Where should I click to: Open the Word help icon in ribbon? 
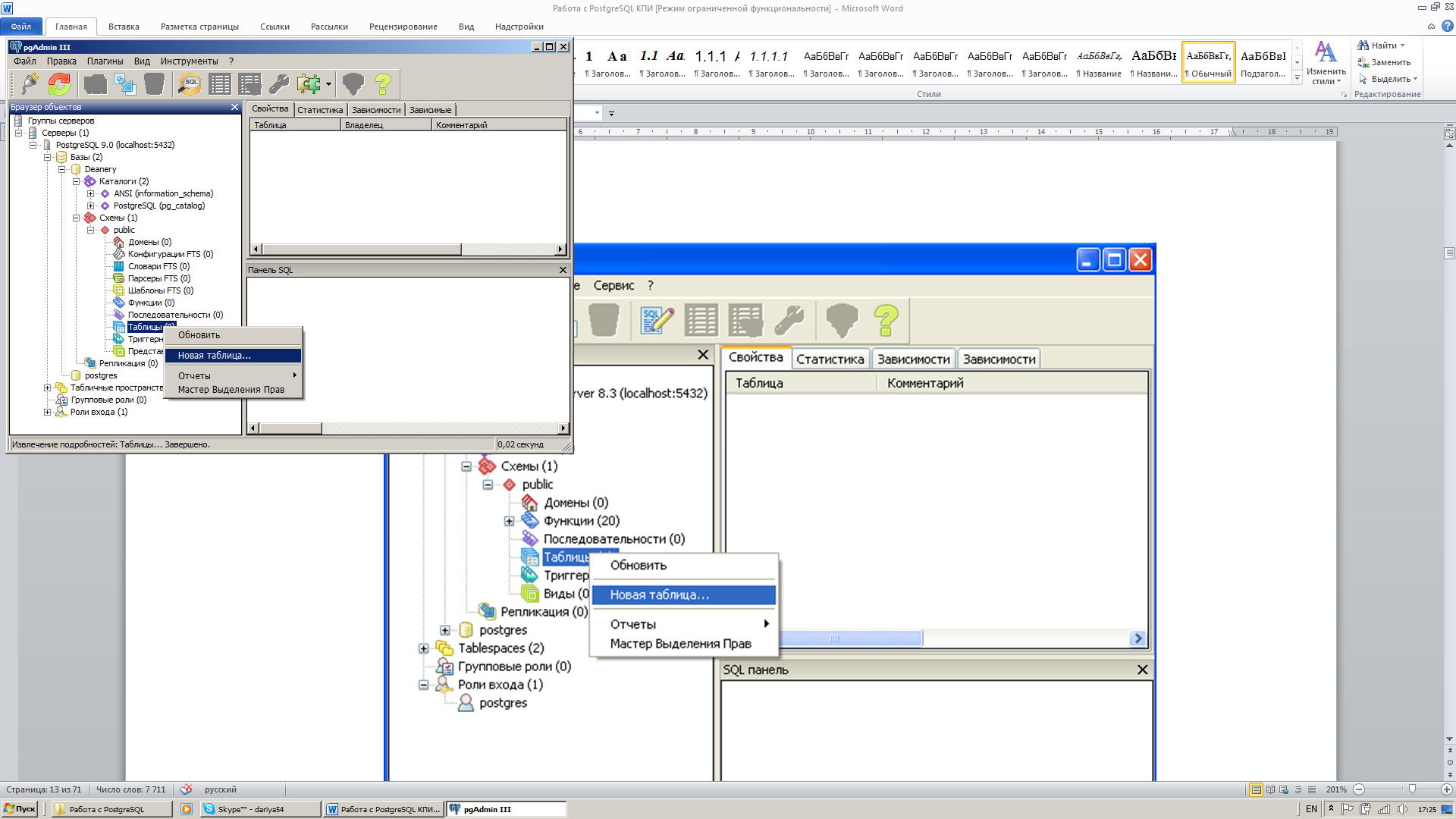click(1447, 26)
